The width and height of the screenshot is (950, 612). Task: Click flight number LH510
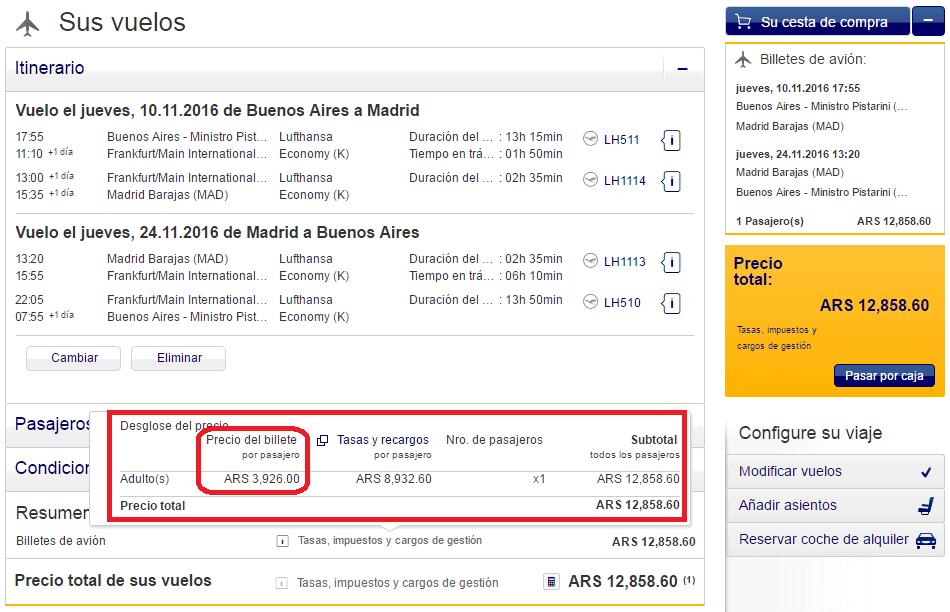pyautogui.click(x=622, y=303)
